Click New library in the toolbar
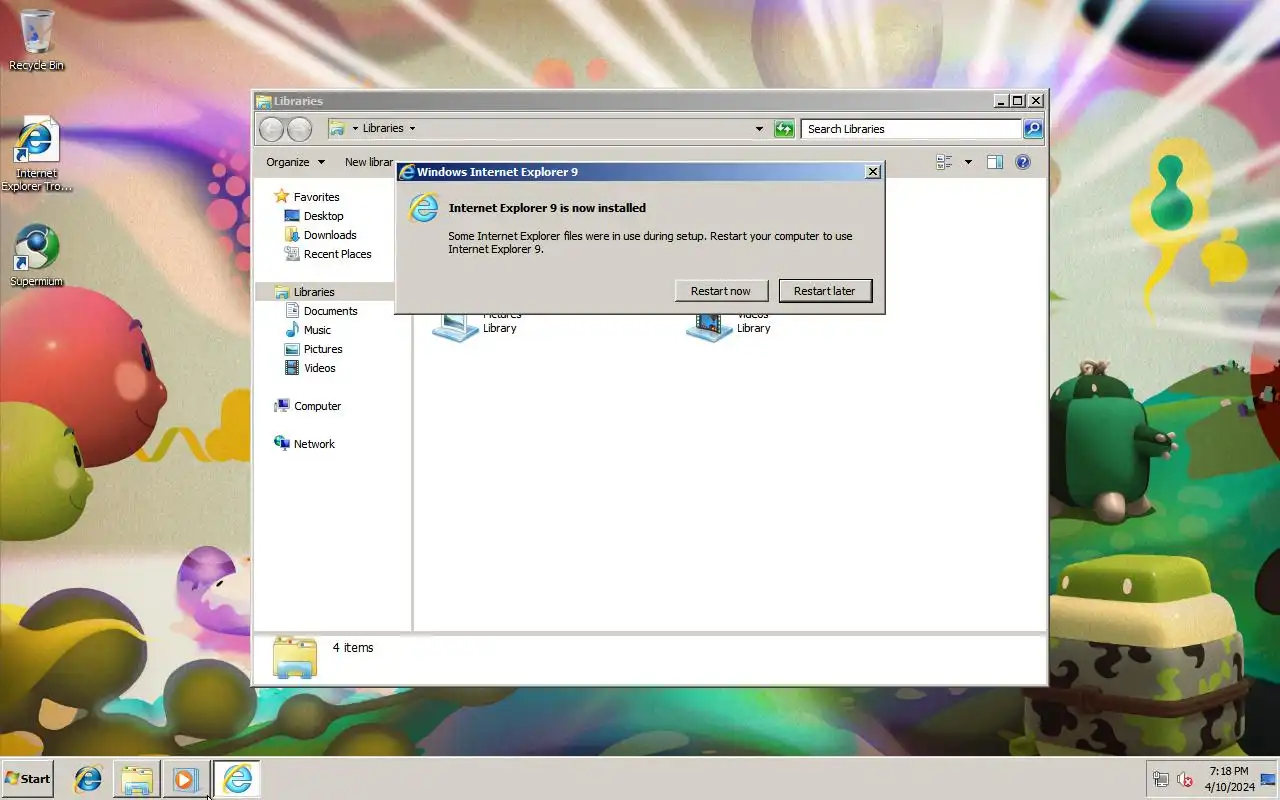 tap(369, 162)
